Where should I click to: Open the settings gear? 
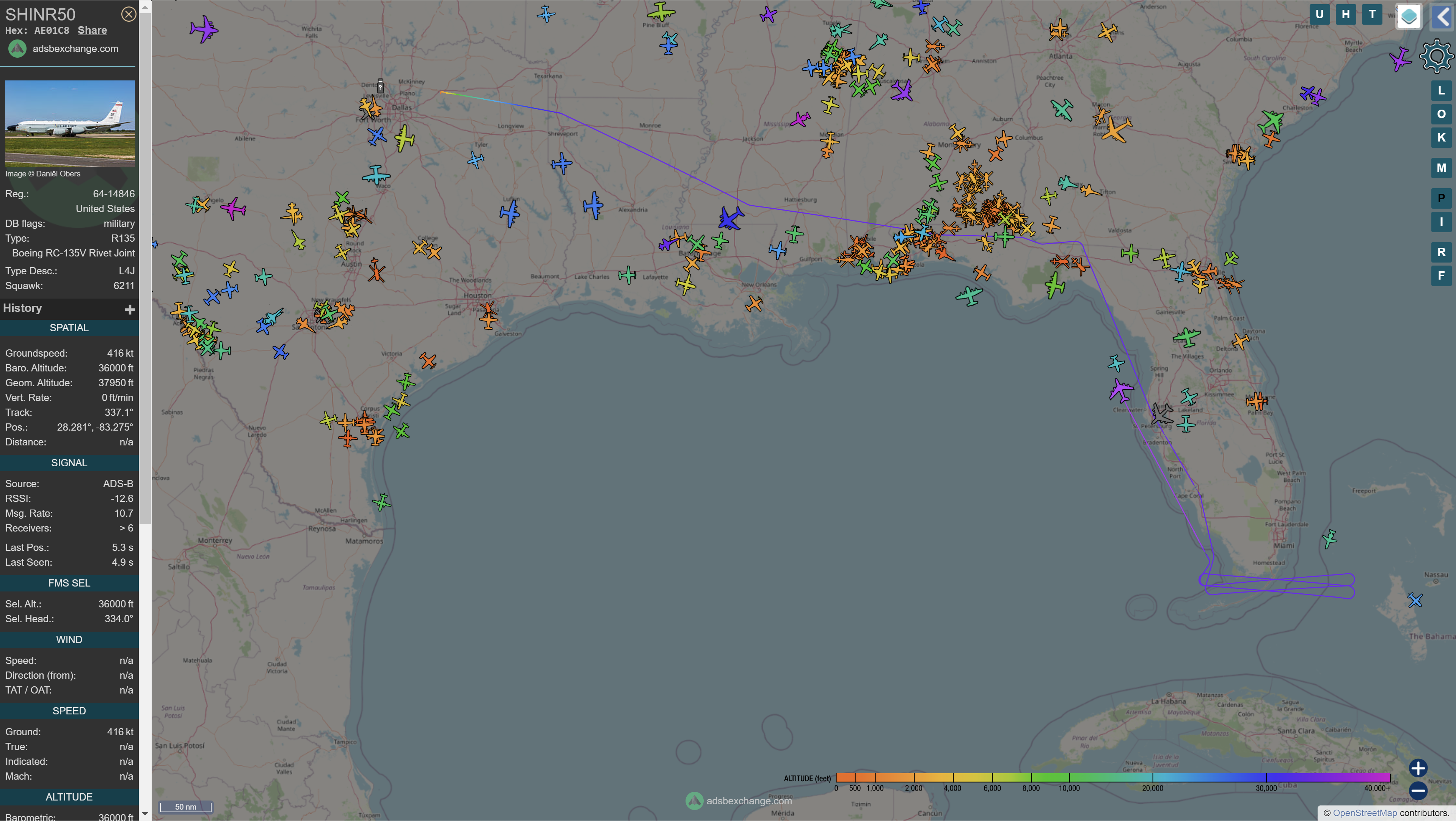pyautogui.click(x=1436, y=56)
